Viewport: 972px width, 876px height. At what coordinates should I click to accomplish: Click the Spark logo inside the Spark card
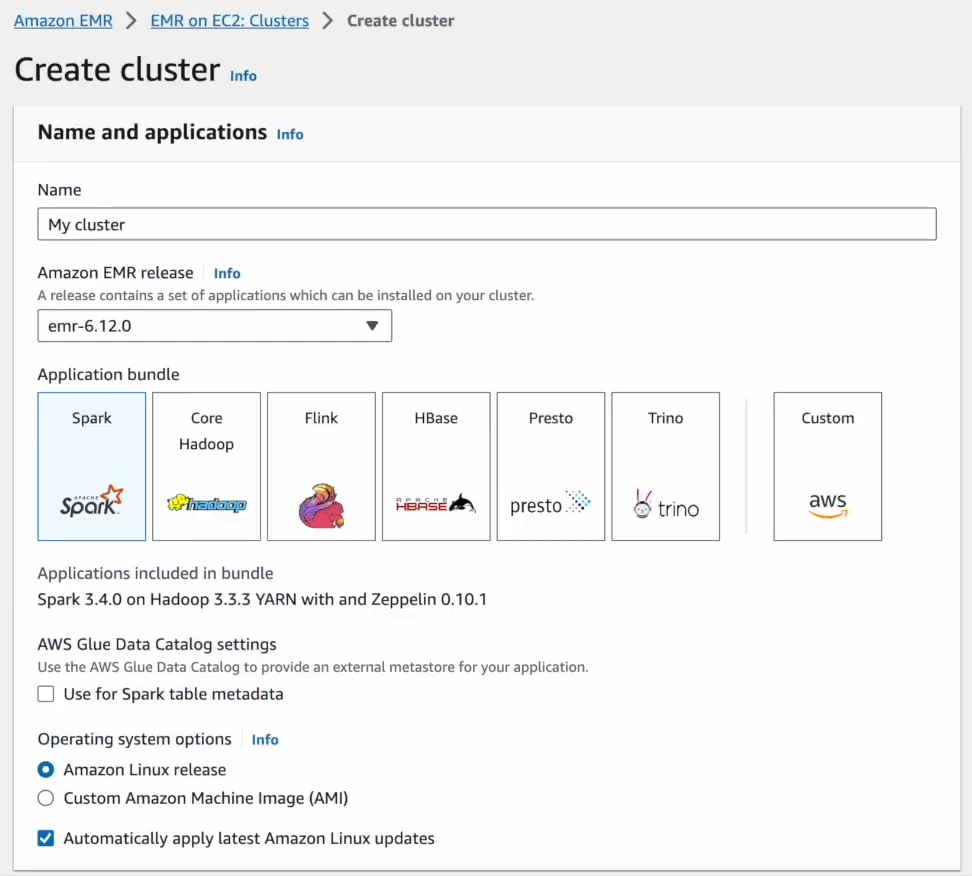(x=91, y=505)
